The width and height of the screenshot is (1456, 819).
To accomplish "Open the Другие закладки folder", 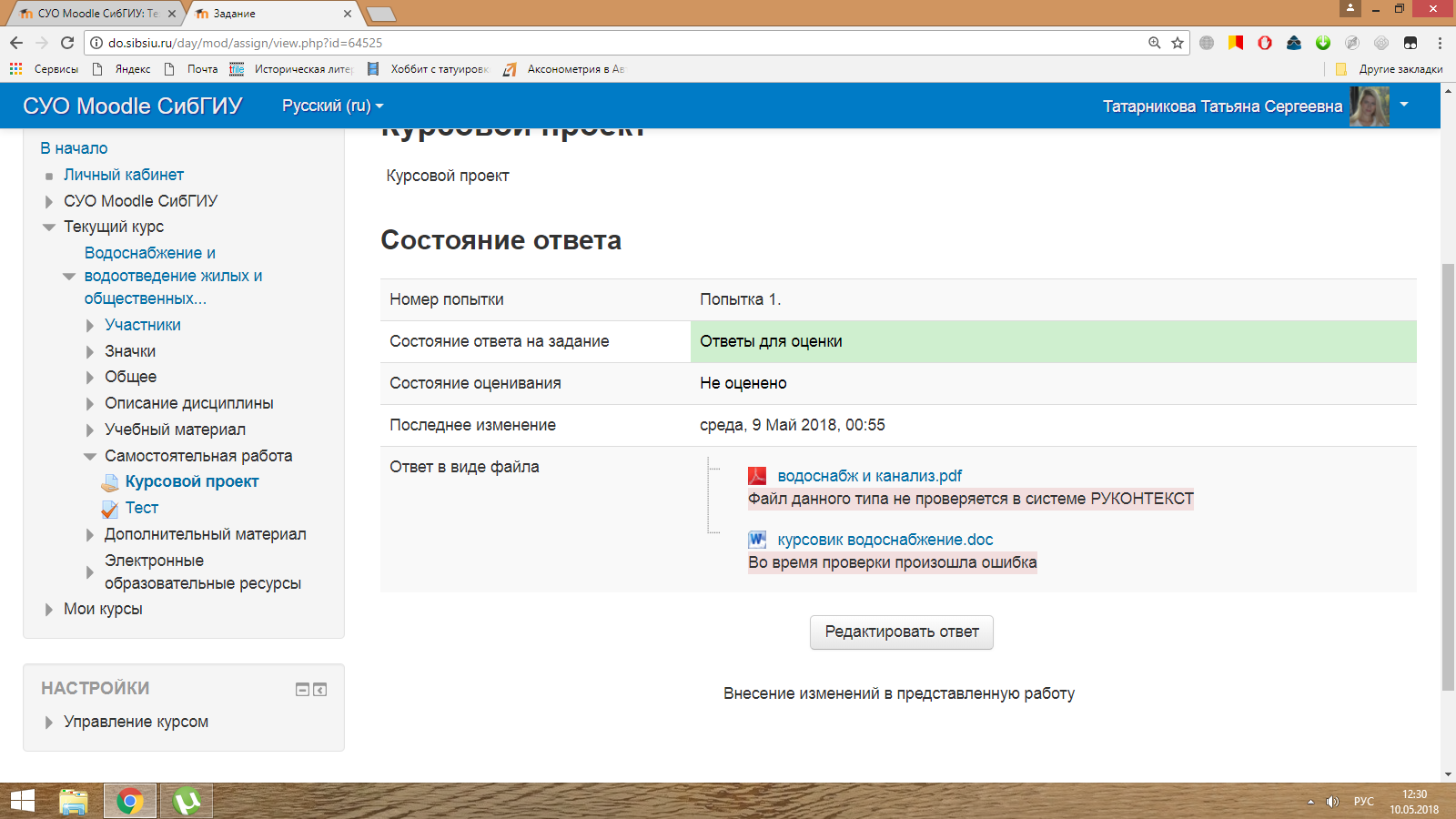I will [x=1390, y=69].
